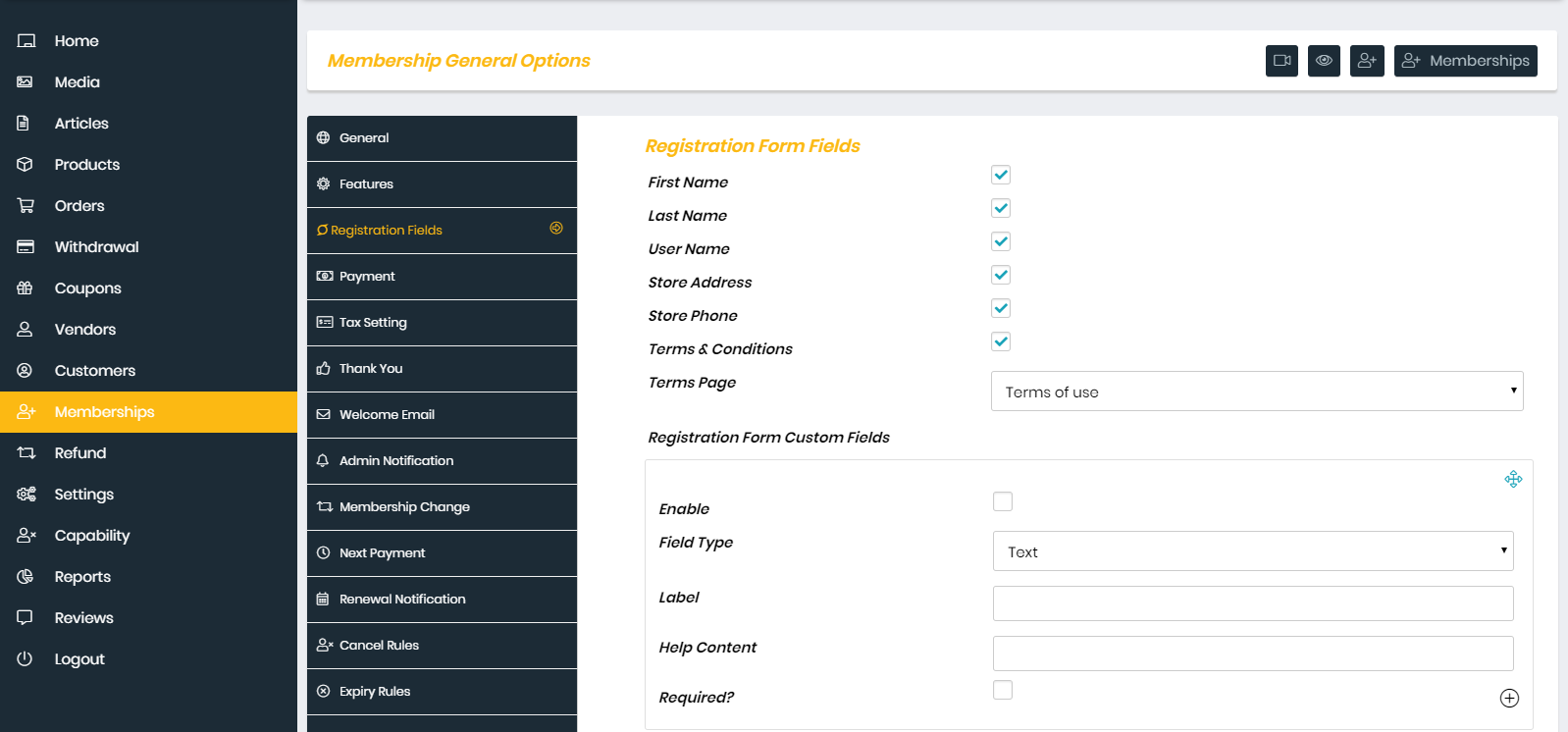Open the General settings tab
This screenshot has width=1568, height=732.
tap(442, 138)
